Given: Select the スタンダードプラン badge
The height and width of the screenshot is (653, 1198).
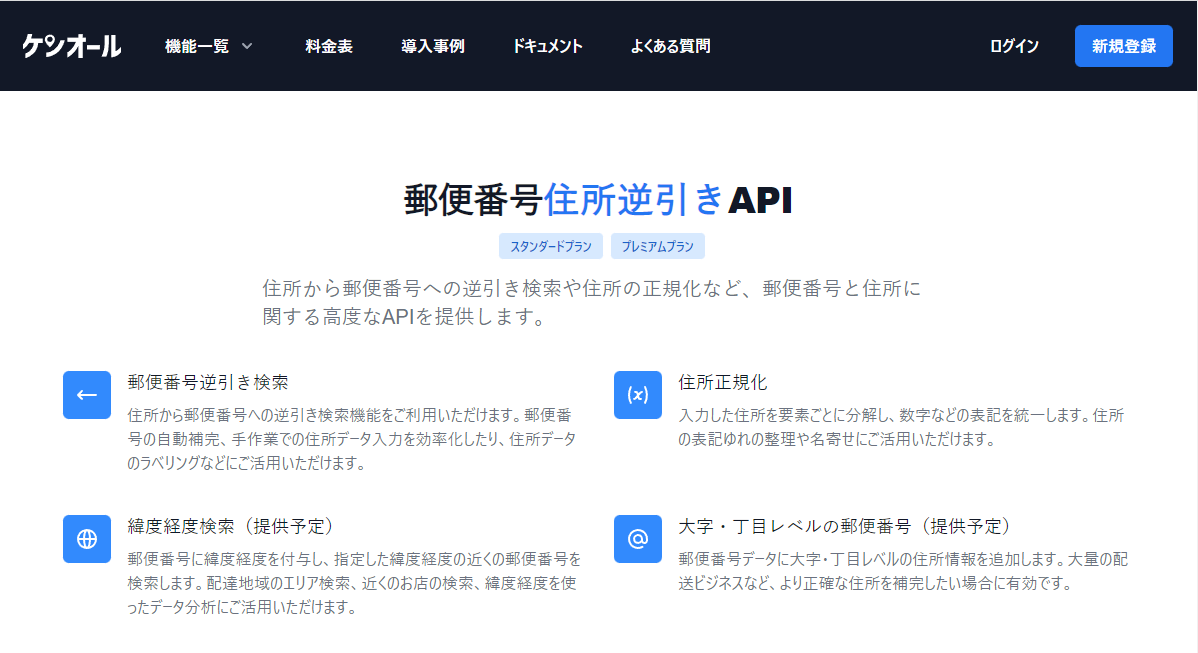Looking at the screenshot, I should pos(551,246).
